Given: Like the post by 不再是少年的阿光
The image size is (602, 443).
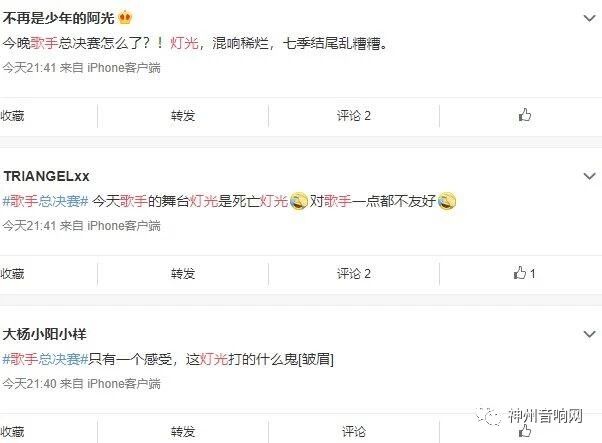Looking at the screenshot, I should [524, 115].
